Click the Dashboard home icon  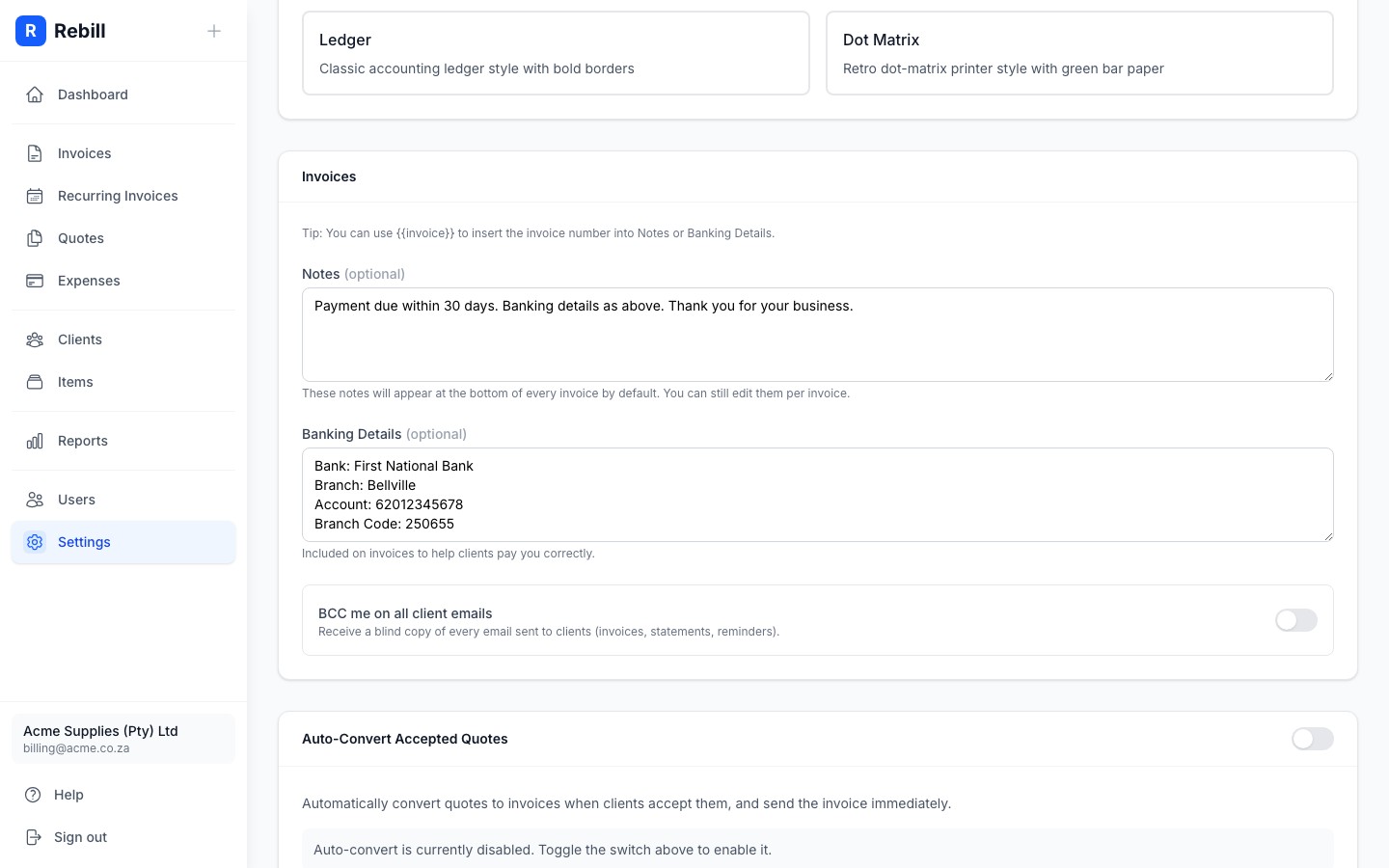tap(35, 95)
